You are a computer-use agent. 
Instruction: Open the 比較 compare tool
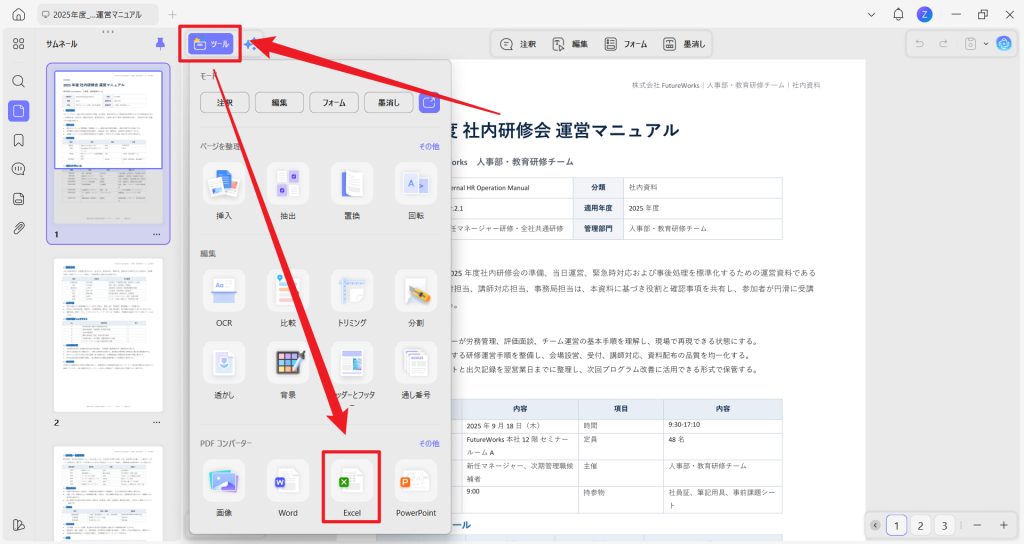click(x=288, y=299)
